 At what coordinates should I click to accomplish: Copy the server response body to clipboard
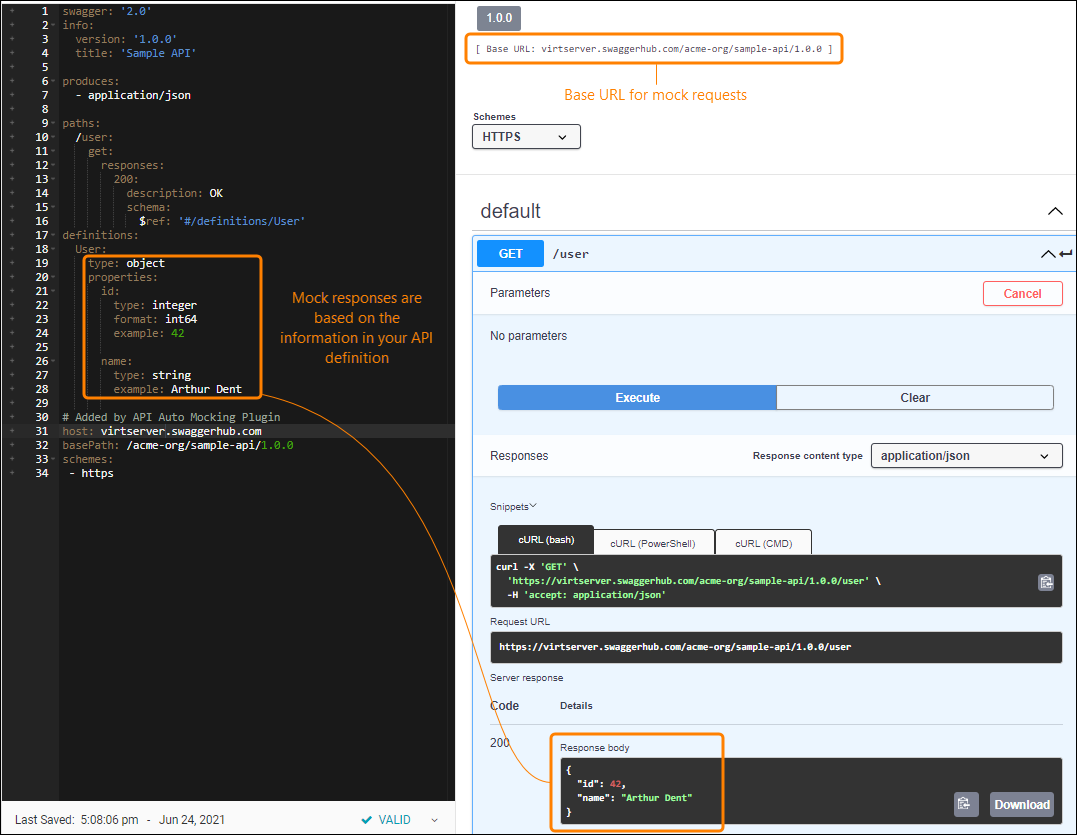[x=966, y=804]
